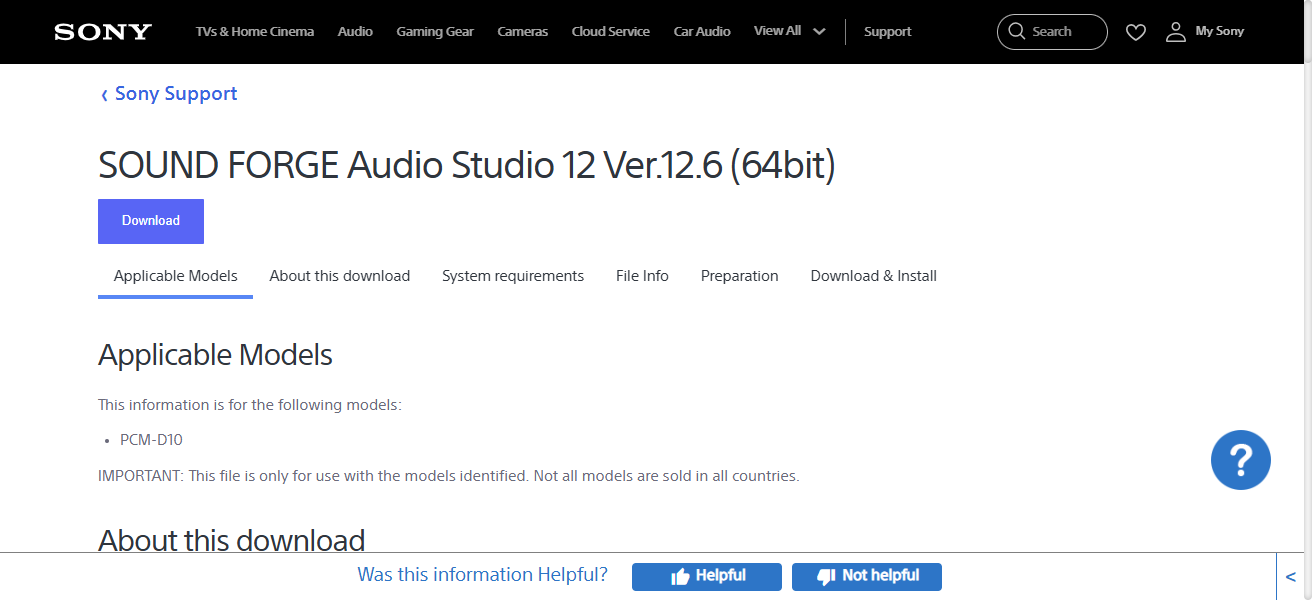Open the PCM-D10 model link
The height and width of the screenshot is (600, 1312).
coord(150,439)
